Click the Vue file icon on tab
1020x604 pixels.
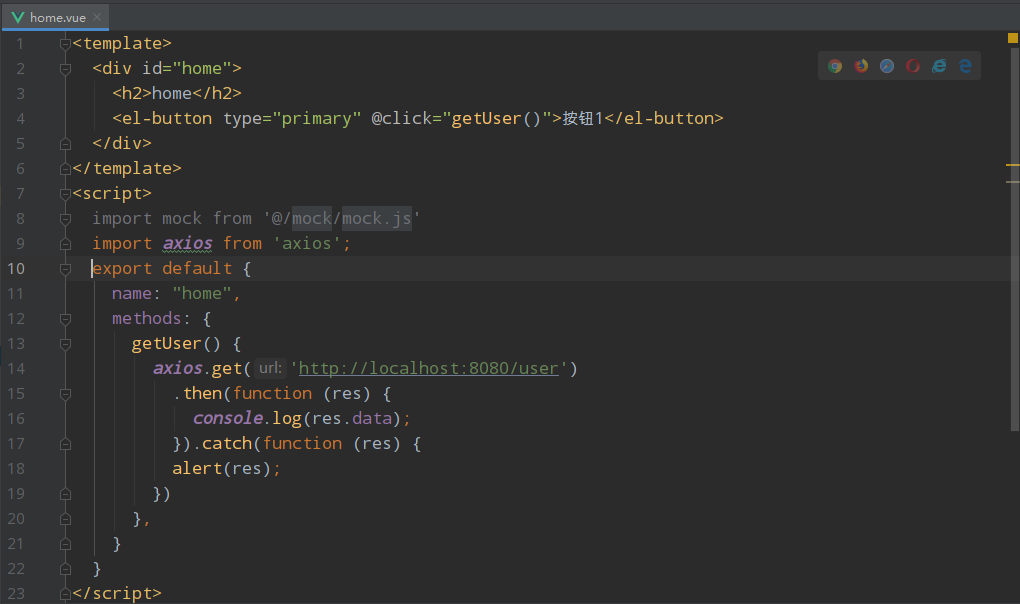pyautogui.click(x=18, y=18)
